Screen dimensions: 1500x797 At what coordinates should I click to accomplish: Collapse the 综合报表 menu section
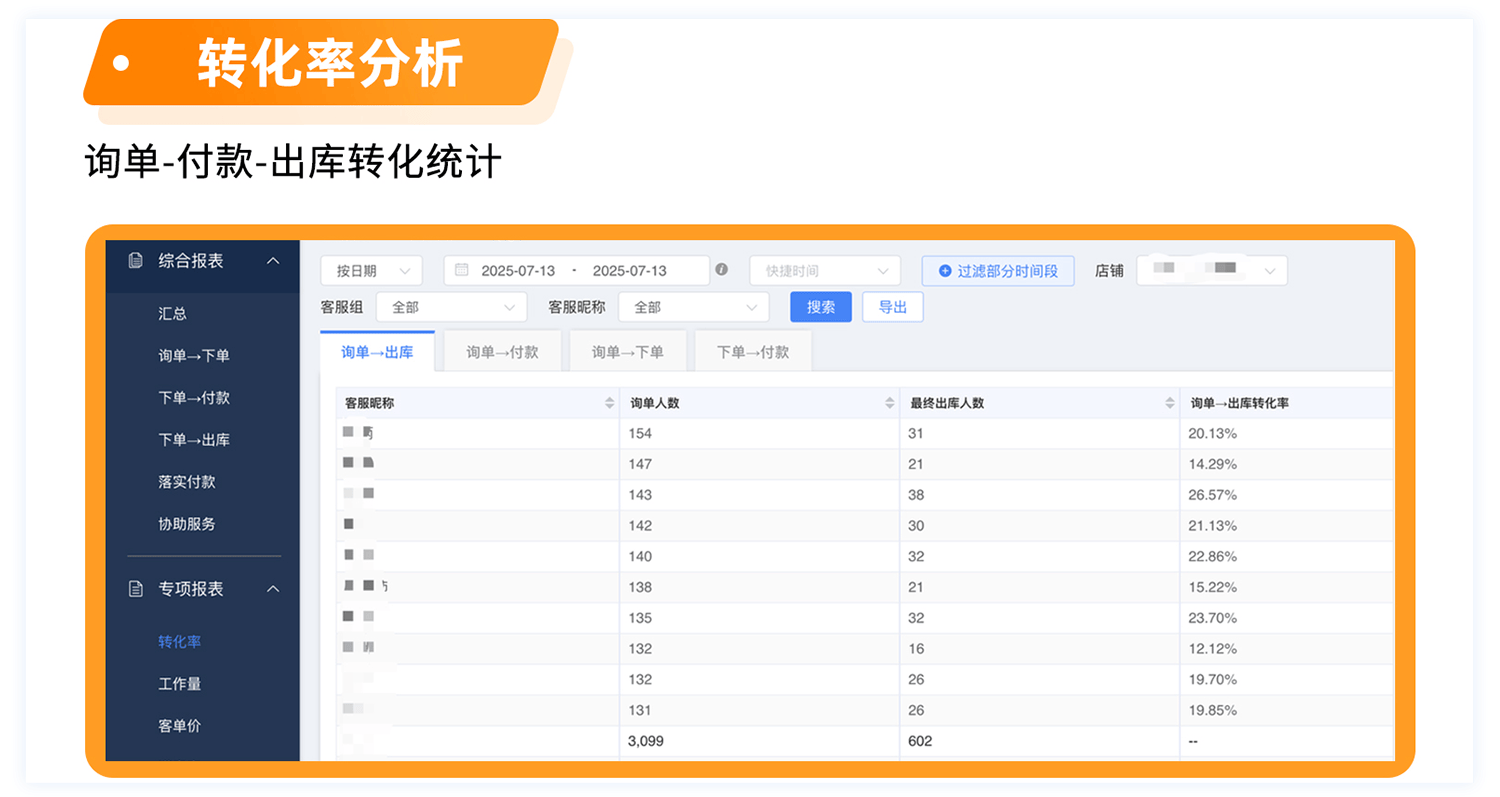273,261
